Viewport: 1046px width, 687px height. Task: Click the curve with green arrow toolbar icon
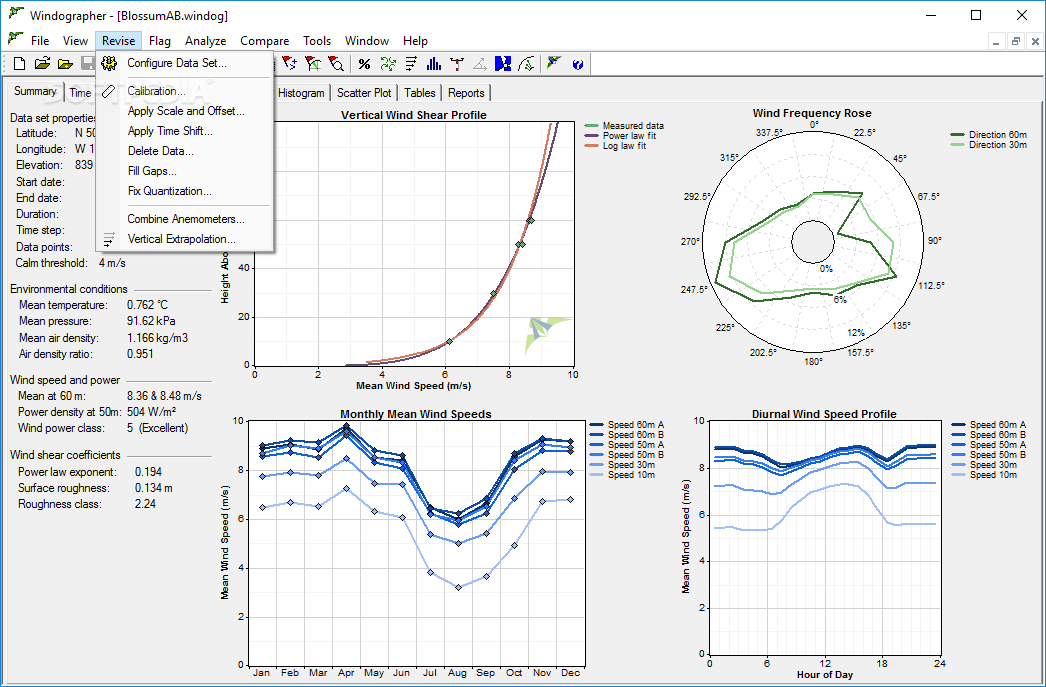(526, 64)
